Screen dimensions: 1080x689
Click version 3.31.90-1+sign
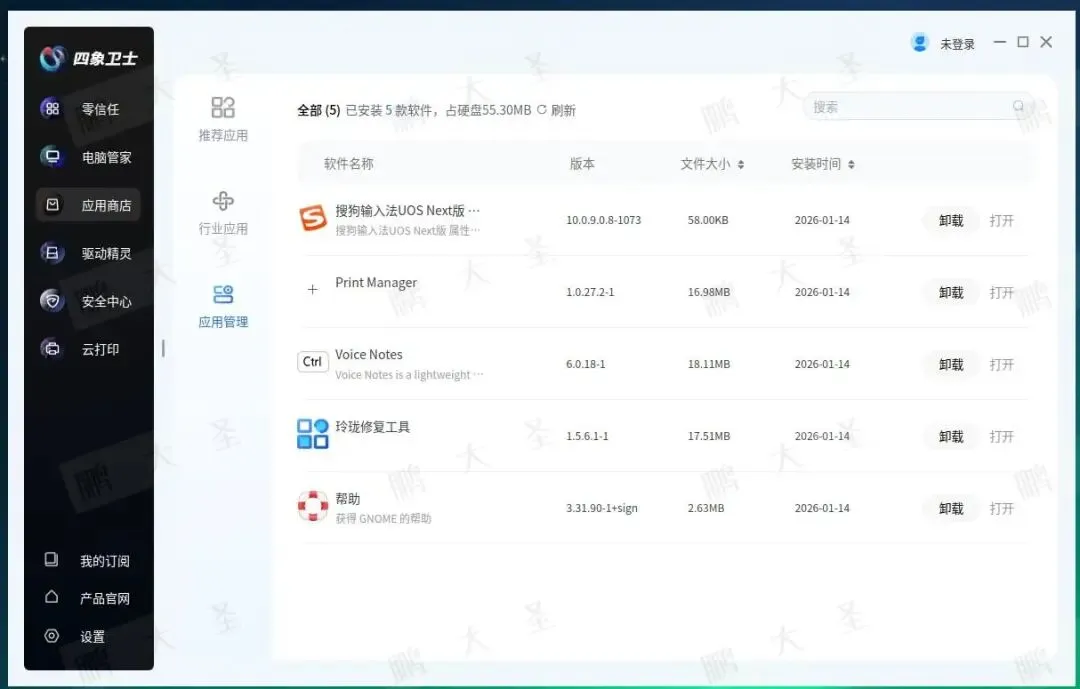602,508
